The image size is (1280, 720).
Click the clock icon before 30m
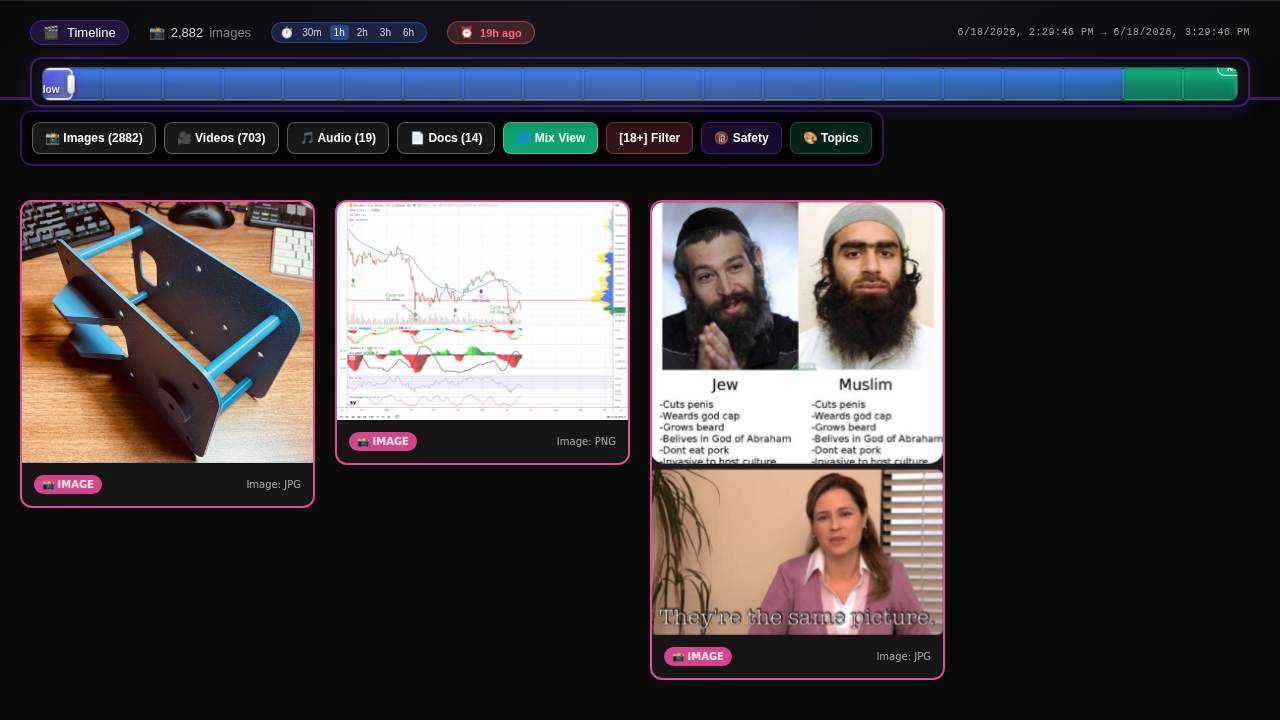(x=287, y=33)
